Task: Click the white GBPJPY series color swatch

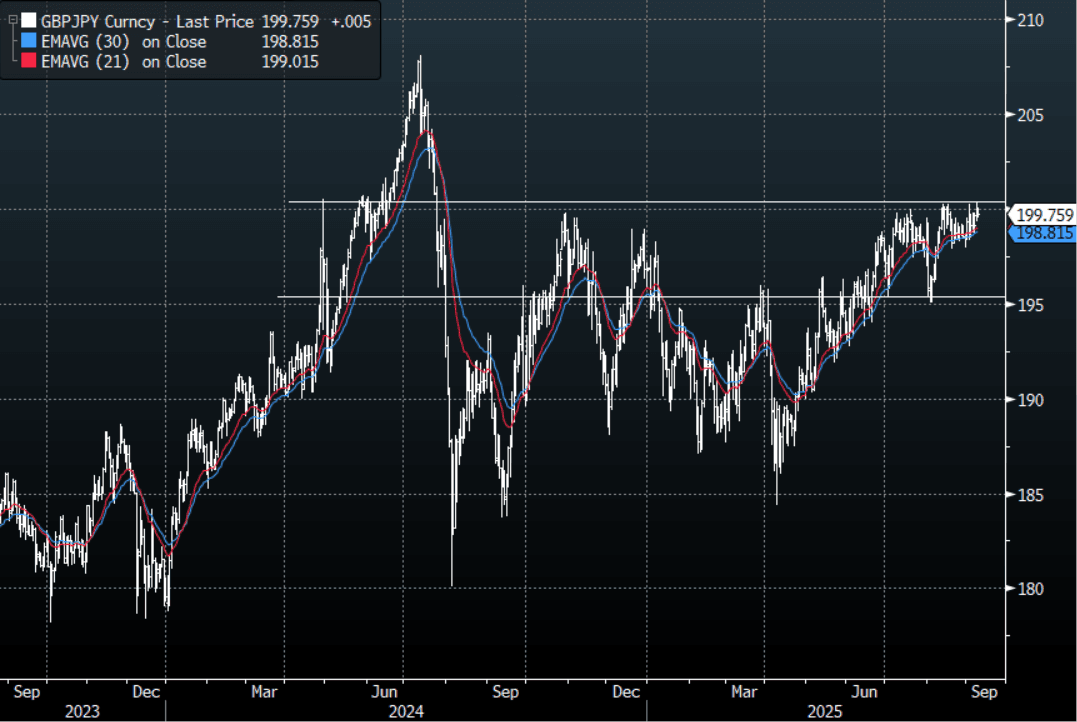Action: (x=28, y=20)
